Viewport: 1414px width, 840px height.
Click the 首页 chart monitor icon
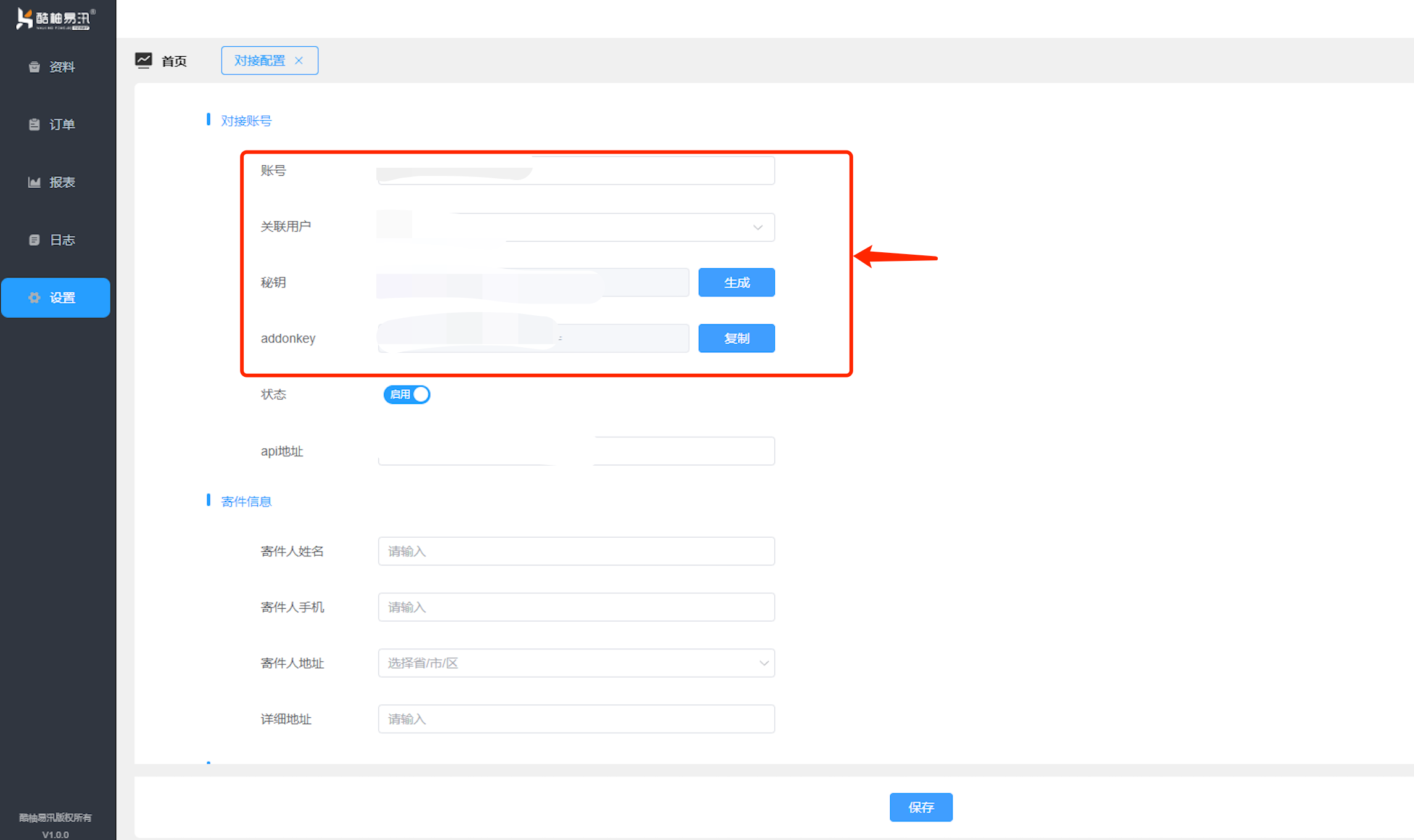tap(144, 60)
